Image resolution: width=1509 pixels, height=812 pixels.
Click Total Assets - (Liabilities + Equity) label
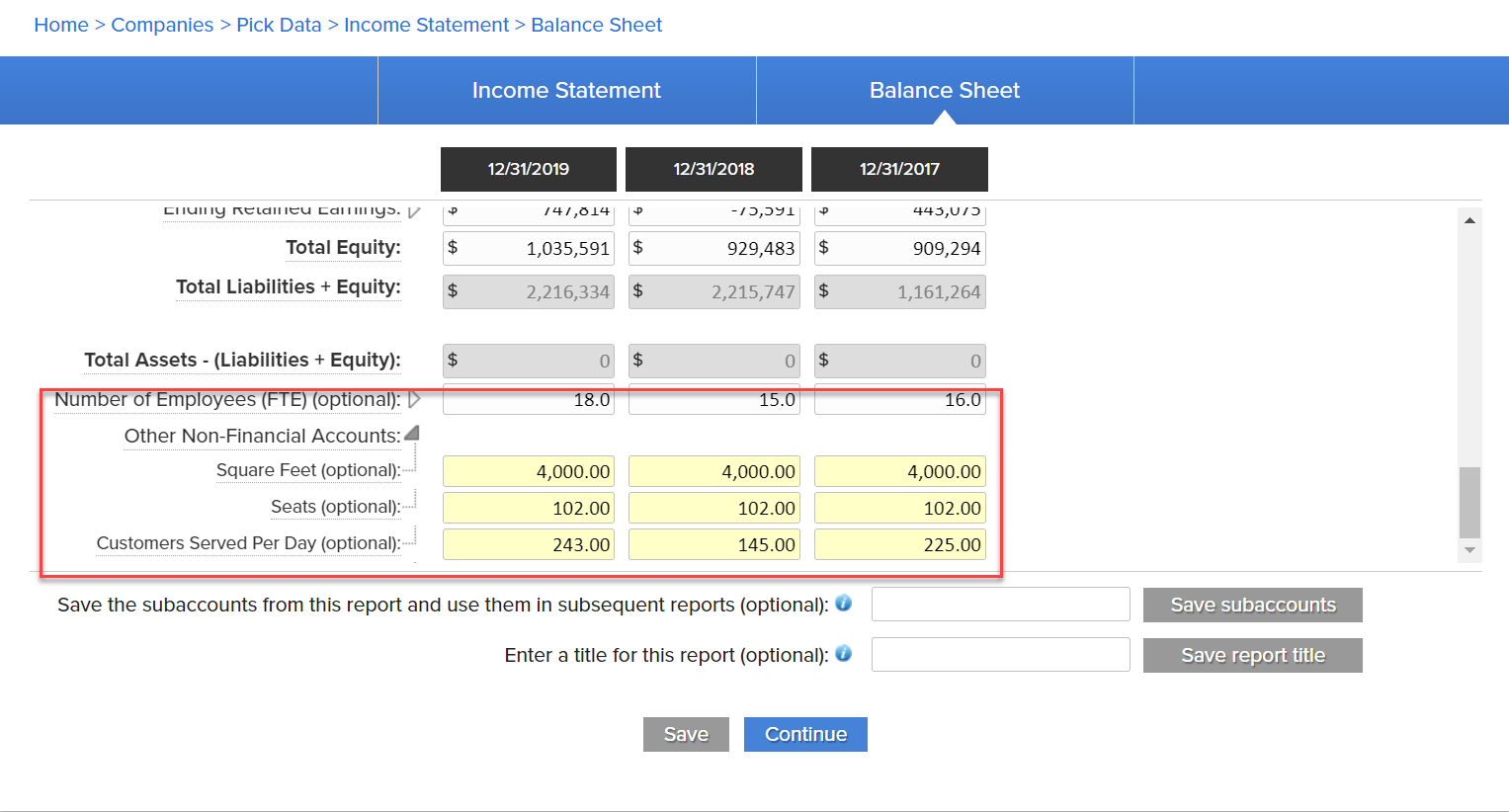point(242,360)
